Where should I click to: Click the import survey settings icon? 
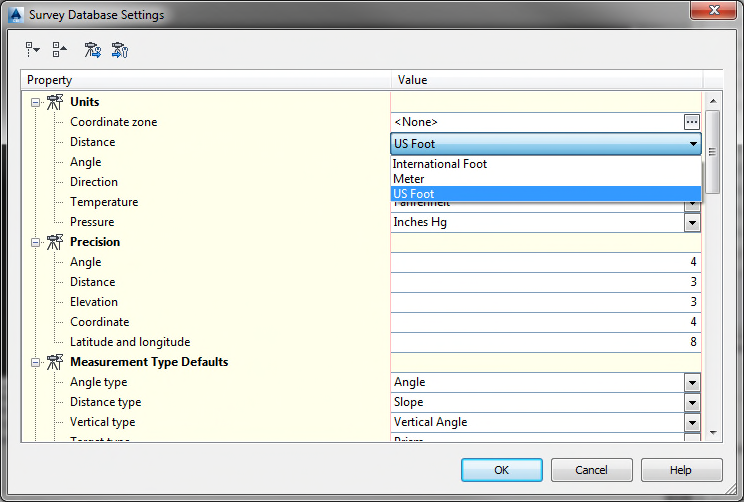[x=93, y=49]
